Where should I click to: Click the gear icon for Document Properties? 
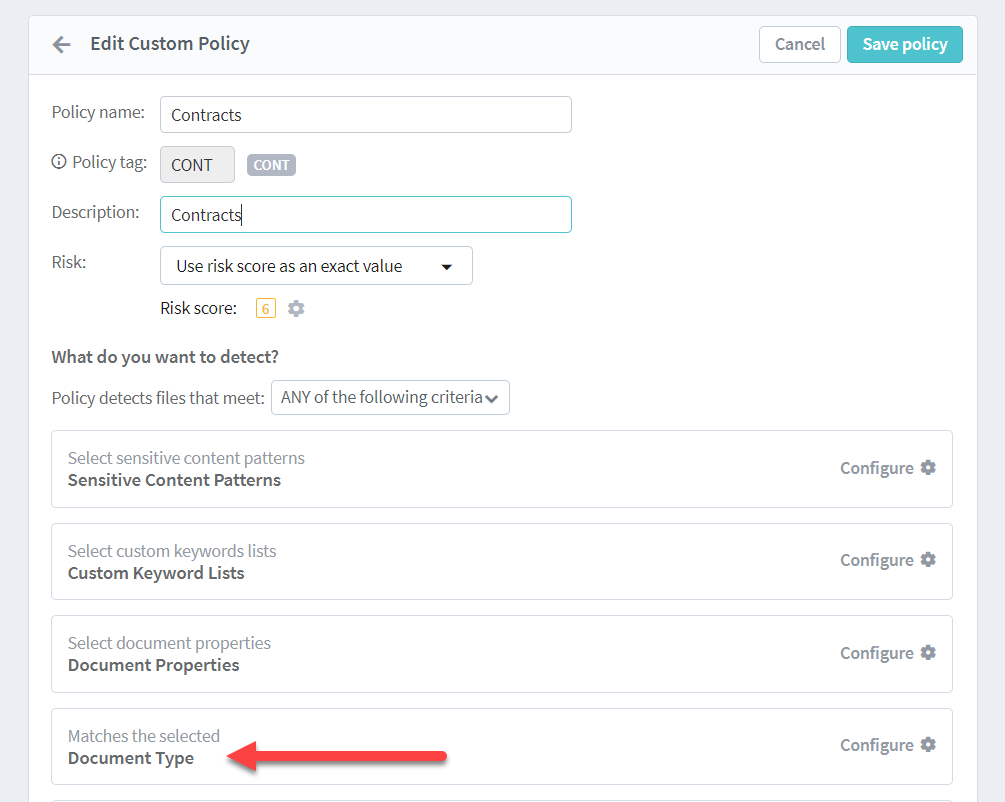928,653
